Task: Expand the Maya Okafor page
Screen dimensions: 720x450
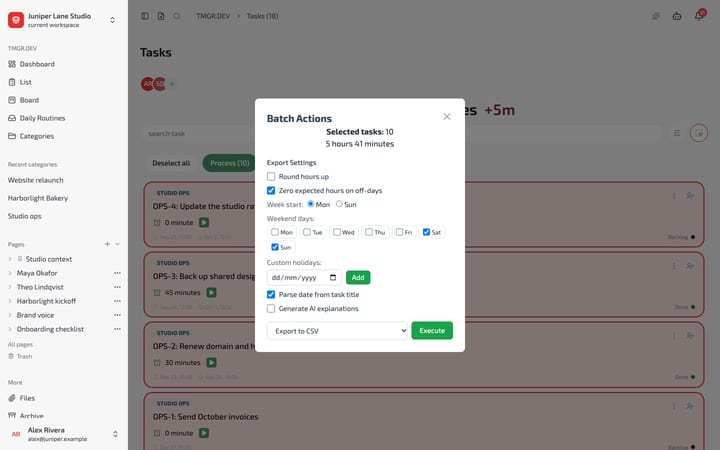Action: click(x=10, y=273)
